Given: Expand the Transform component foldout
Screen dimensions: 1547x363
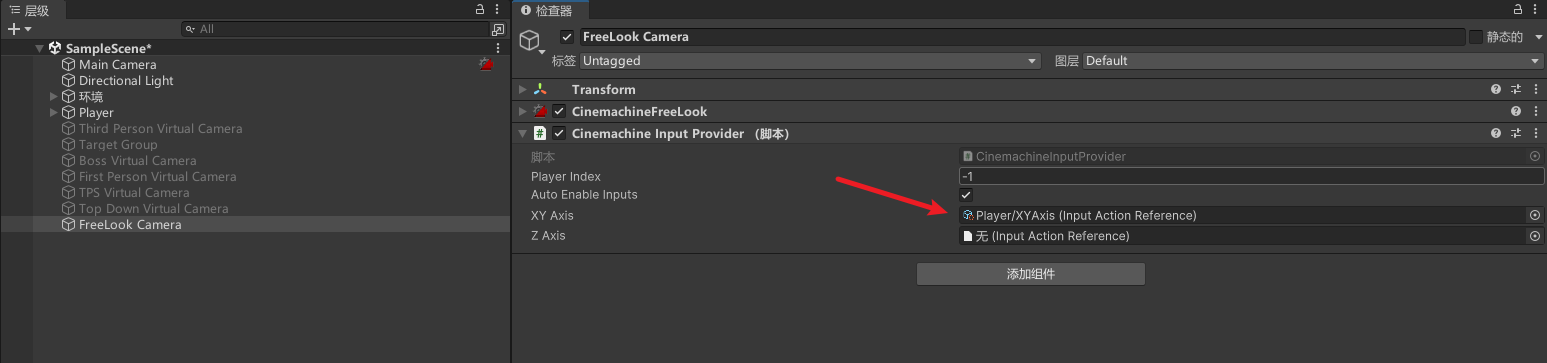Looking at the screenshot, I should (x=522, y=89).
